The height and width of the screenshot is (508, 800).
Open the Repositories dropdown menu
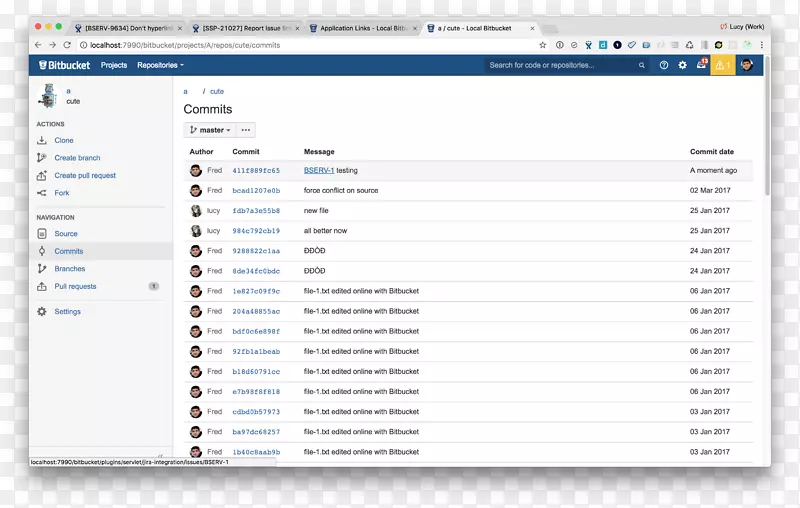click(x=160, y=65)
